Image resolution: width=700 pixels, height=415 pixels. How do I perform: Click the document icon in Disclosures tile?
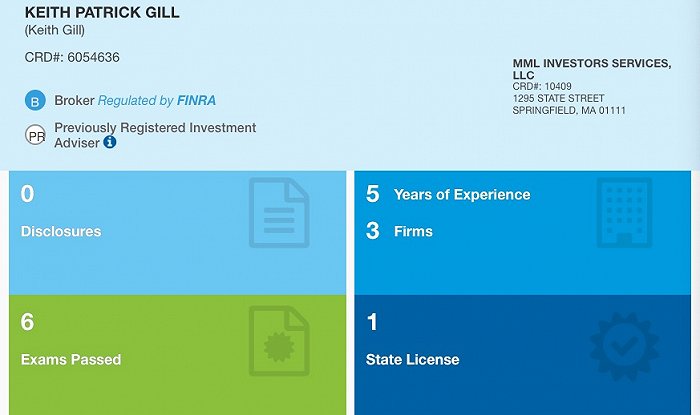coord(279,212)
